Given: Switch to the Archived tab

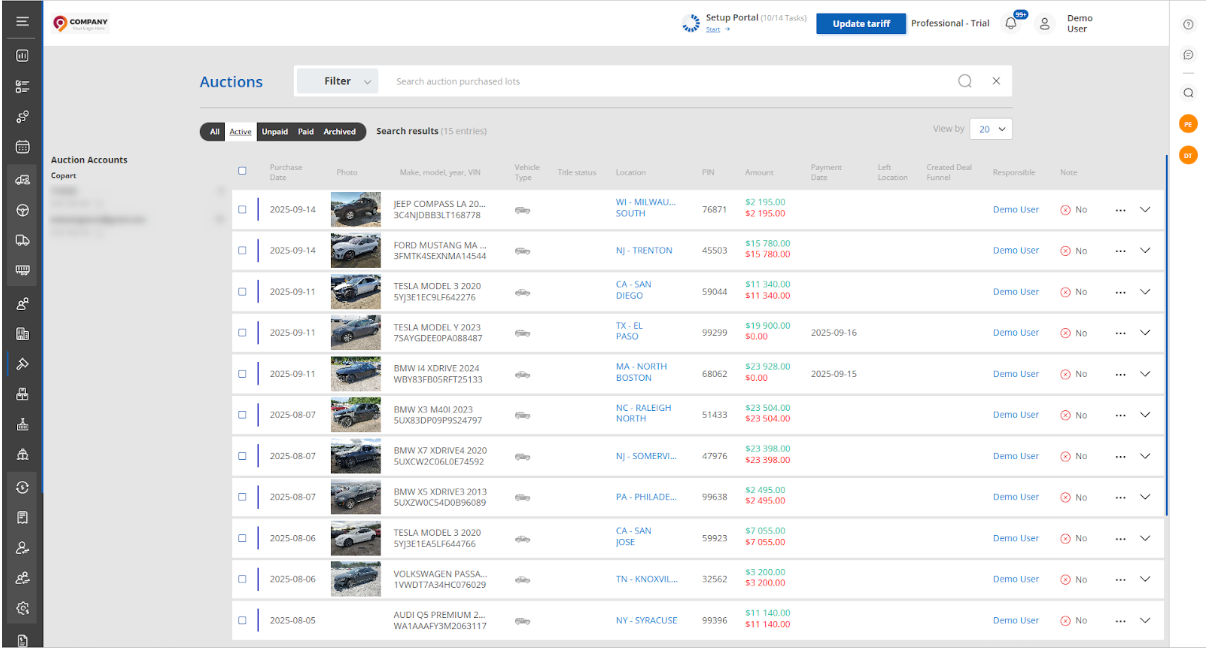Looking at the screenshot, I should (339, 132).
